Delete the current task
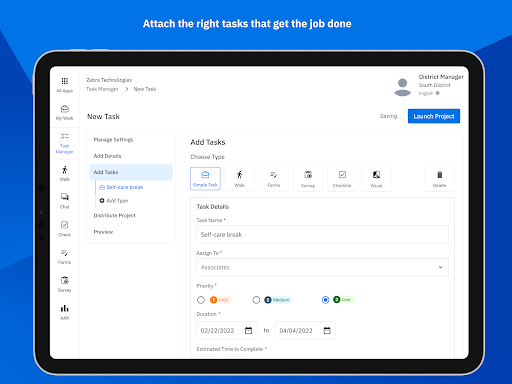The image size is (512, 384). click(439, 179)
